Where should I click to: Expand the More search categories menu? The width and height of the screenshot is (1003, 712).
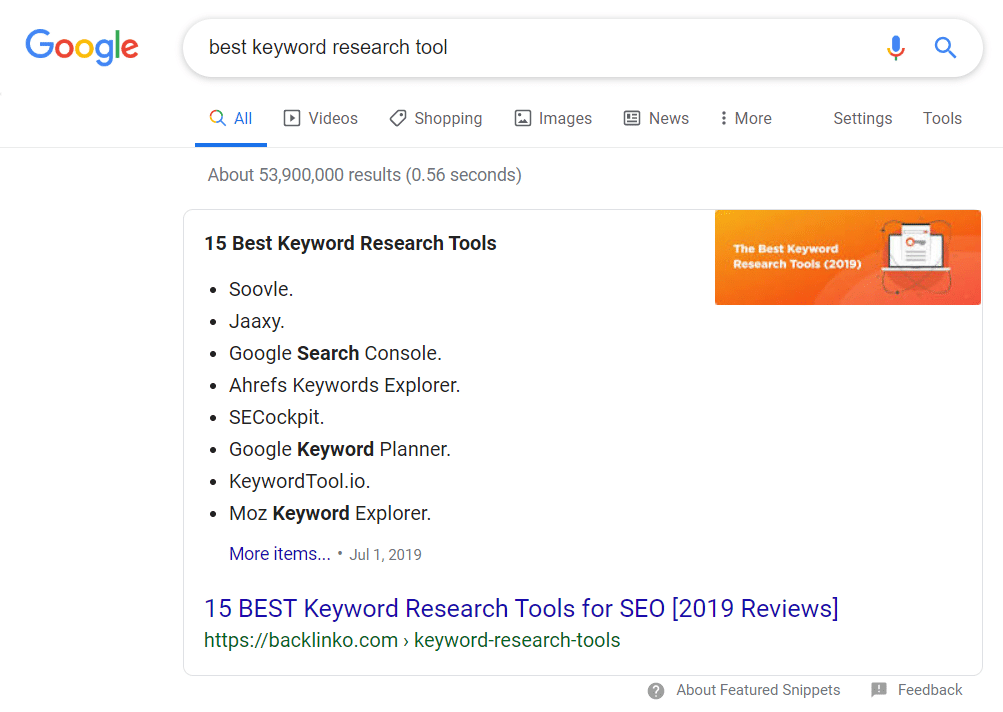point(745,118)
